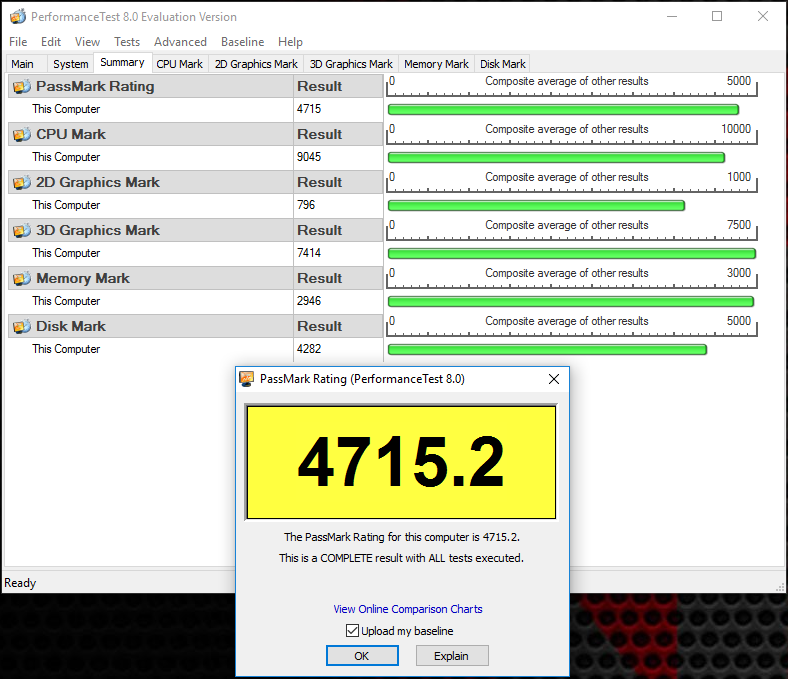Open the View menu

point(87,42)
